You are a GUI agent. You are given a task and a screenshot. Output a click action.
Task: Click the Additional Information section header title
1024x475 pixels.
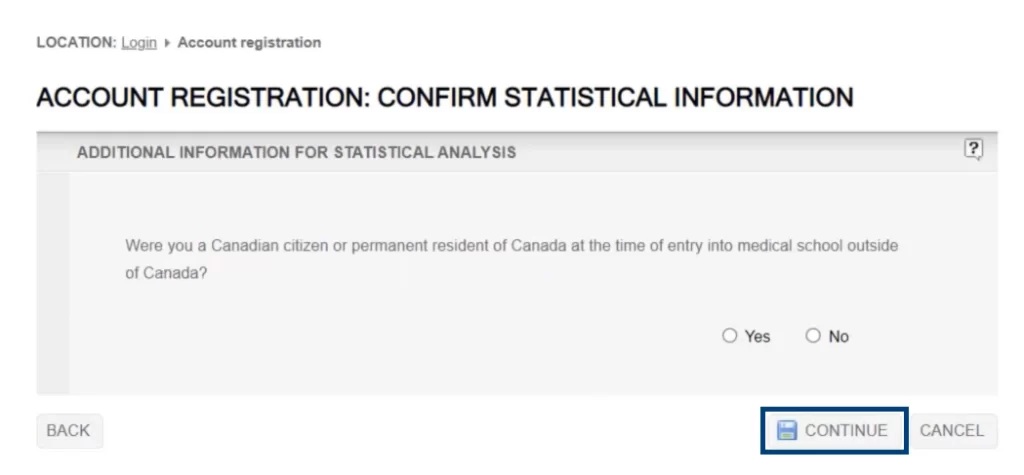click(296, 153)
